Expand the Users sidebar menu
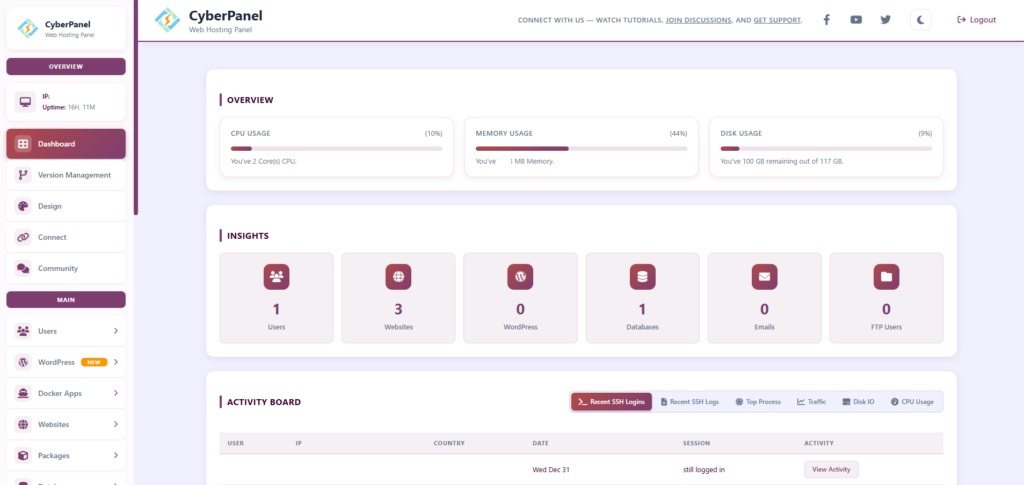Image resolution: width=1024 pixels, height=485 pixels. [66, 331]
